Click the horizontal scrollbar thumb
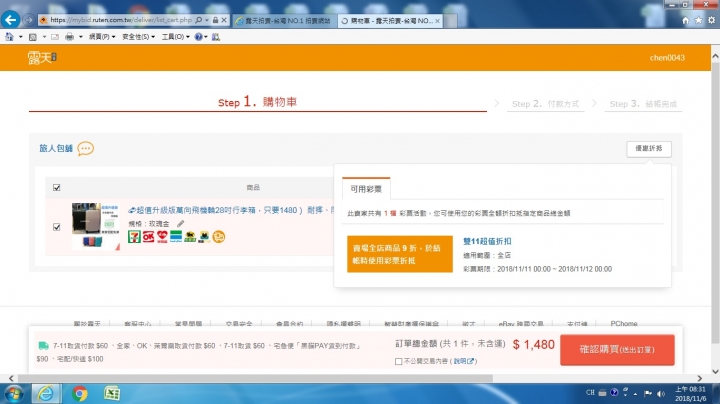 point(255,378)
